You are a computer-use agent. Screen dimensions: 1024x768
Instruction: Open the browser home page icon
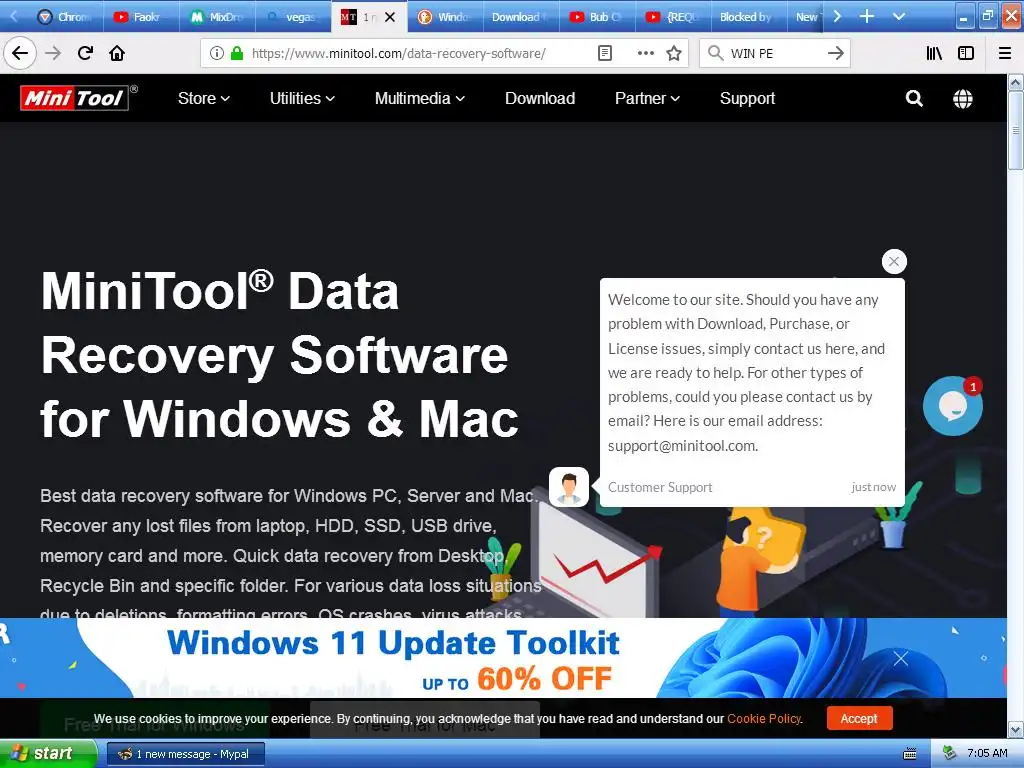coord(117,53)
